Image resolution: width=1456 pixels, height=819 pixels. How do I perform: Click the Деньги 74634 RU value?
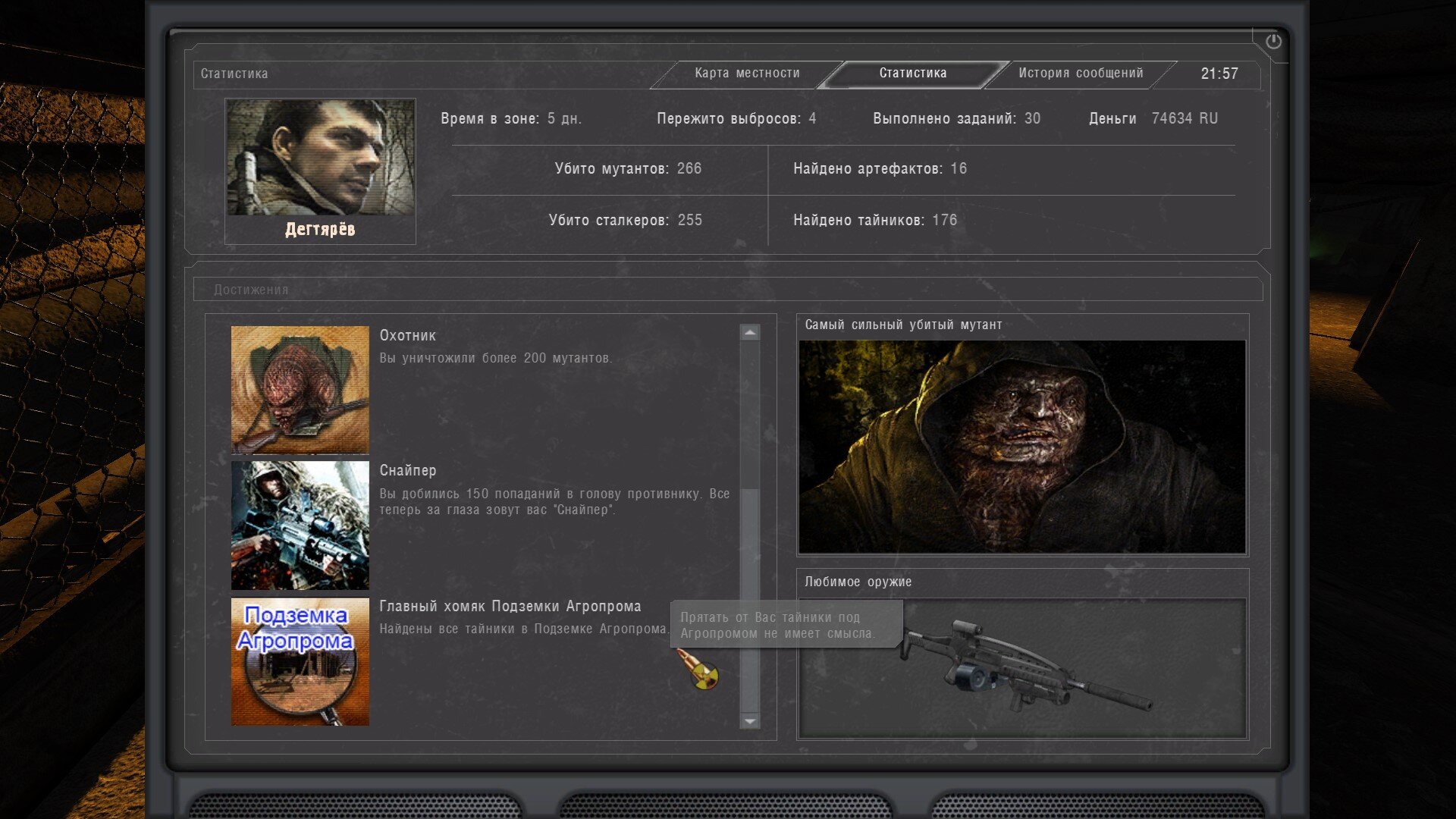pyautogui.click(x=1184, y=119)
